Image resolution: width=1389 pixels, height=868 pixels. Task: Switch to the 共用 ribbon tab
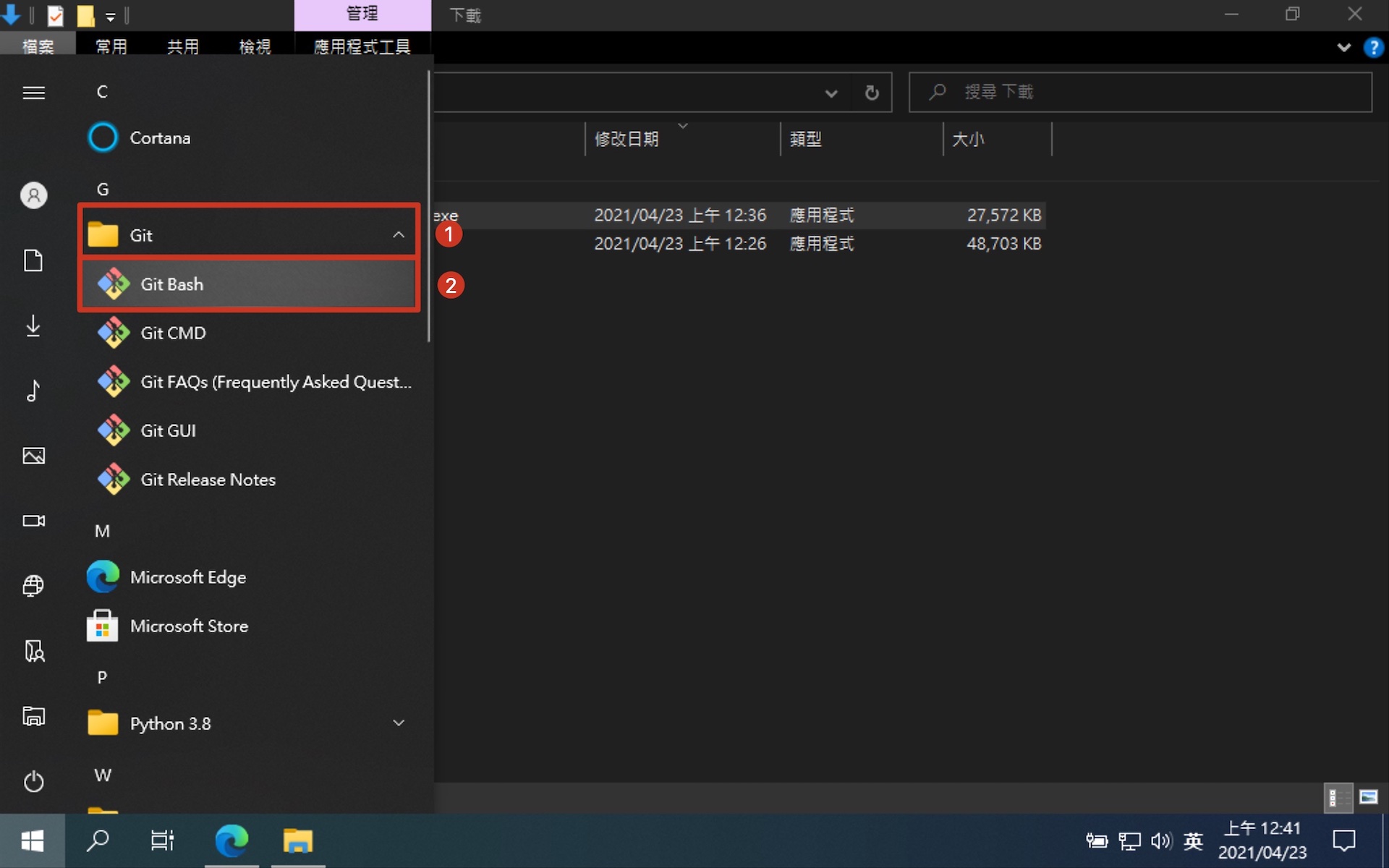tap(182, 46)
